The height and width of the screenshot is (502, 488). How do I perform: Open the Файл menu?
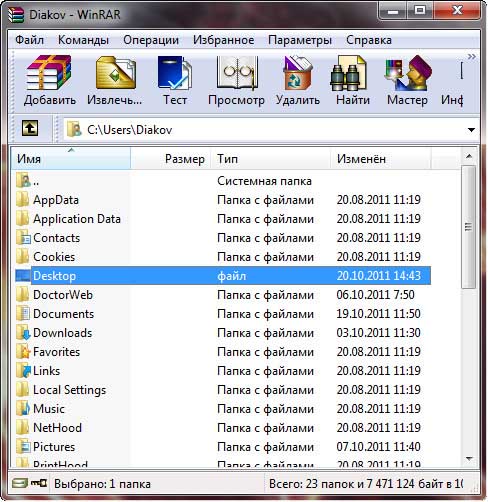point(29,40)
